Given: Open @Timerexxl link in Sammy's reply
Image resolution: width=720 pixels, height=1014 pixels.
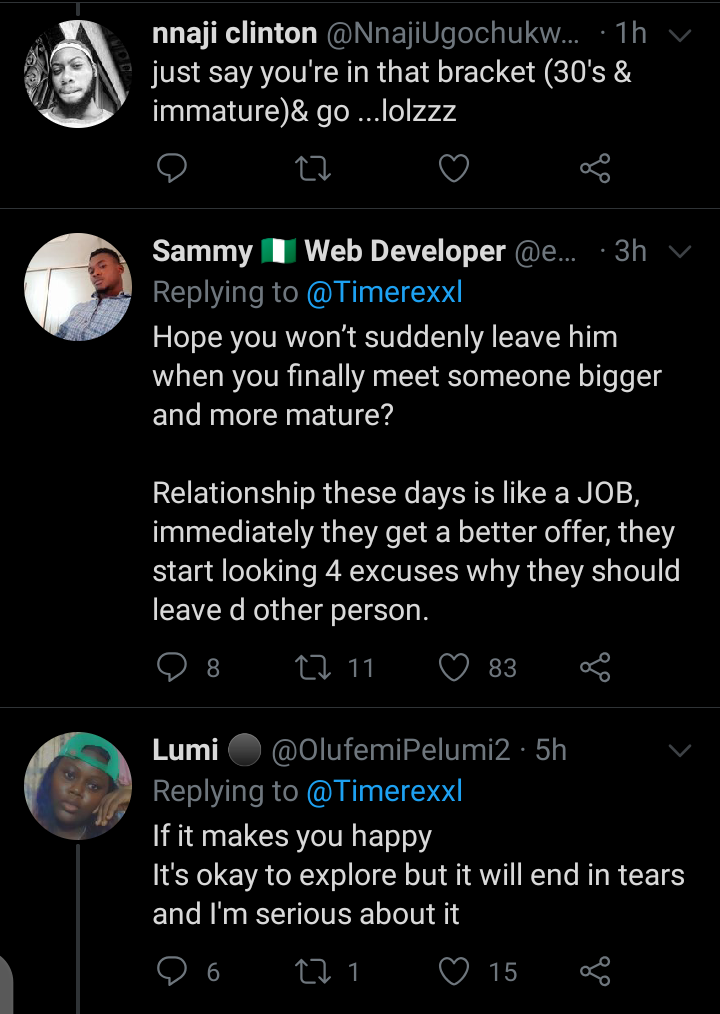Looking at the screenshot, I should pyautogui.click(x=384, y=292).
